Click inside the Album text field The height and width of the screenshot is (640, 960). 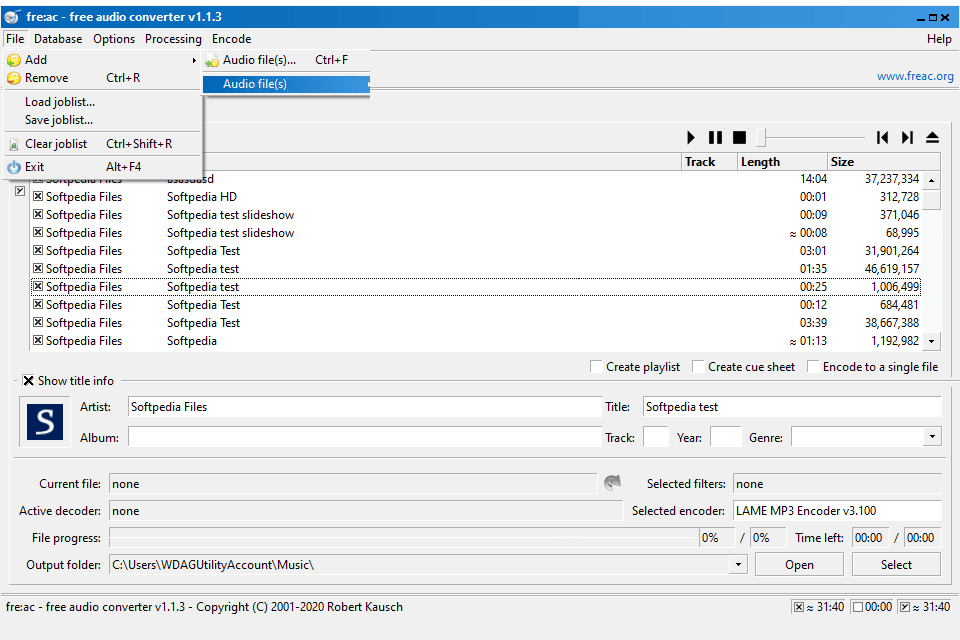[364, 437]
